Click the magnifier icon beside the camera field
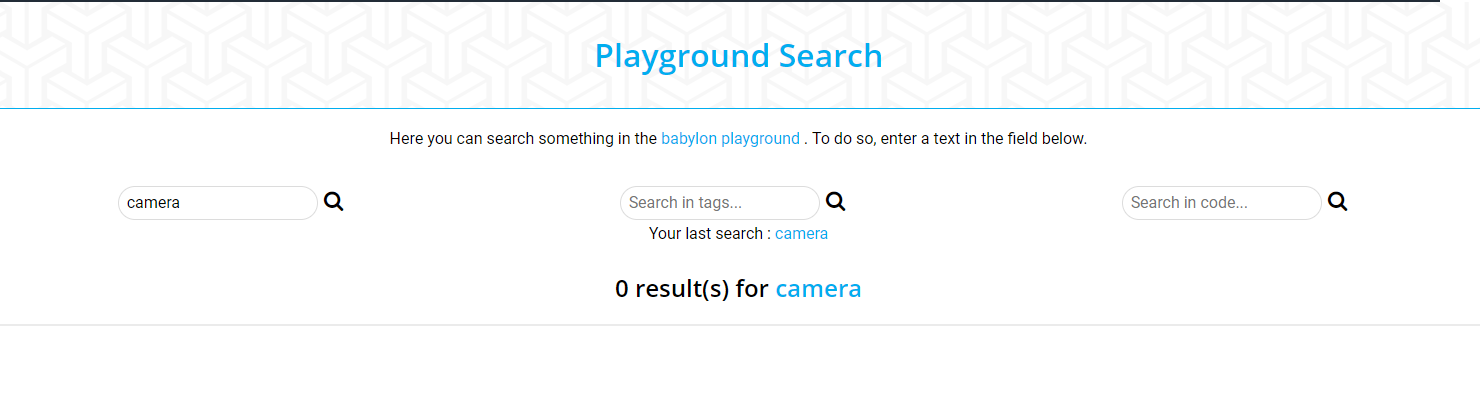The image size is (1480, 414). pos(334,202)
